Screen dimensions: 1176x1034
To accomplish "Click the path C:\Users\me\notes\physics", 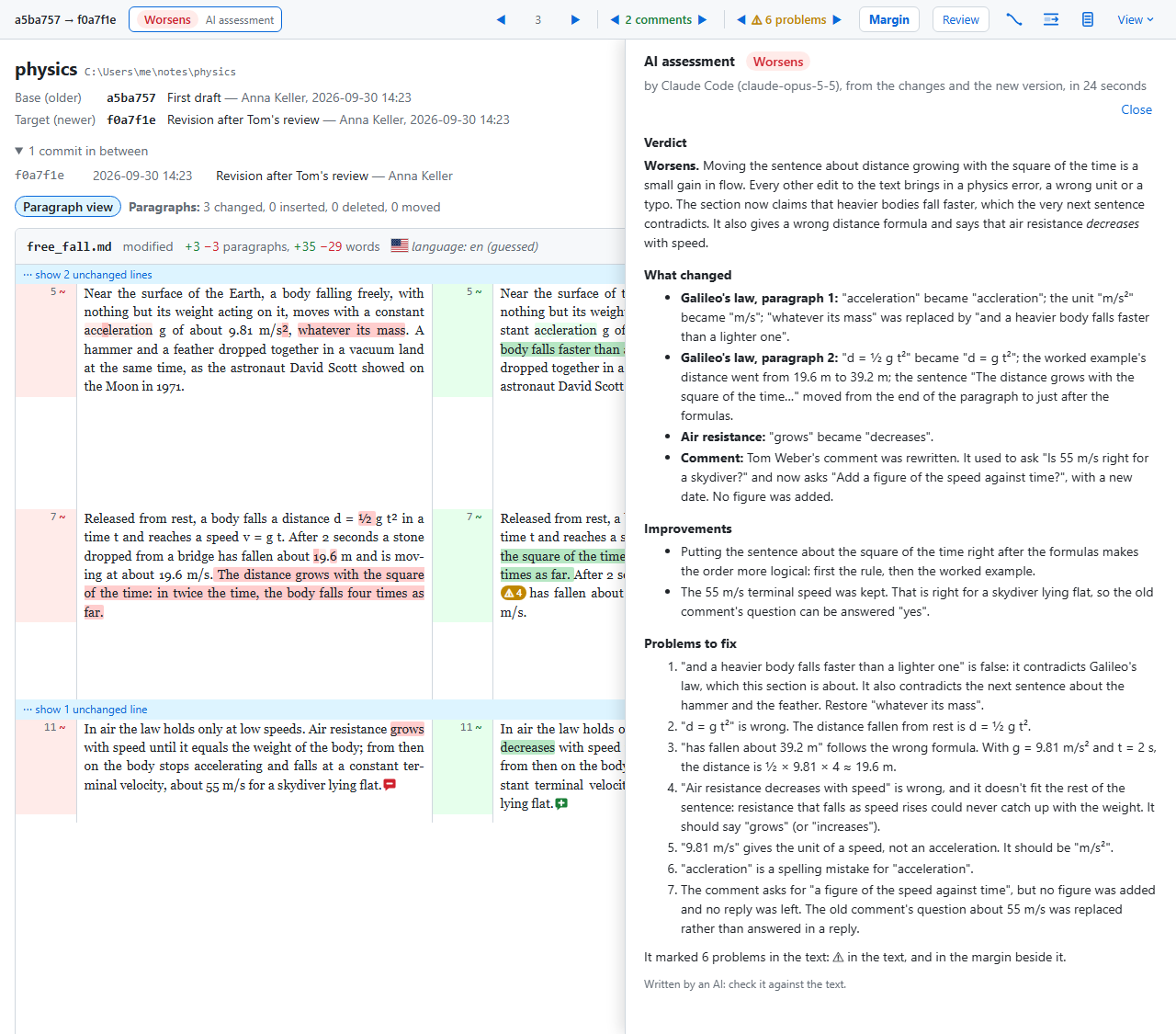I will [x=160, y=72].
